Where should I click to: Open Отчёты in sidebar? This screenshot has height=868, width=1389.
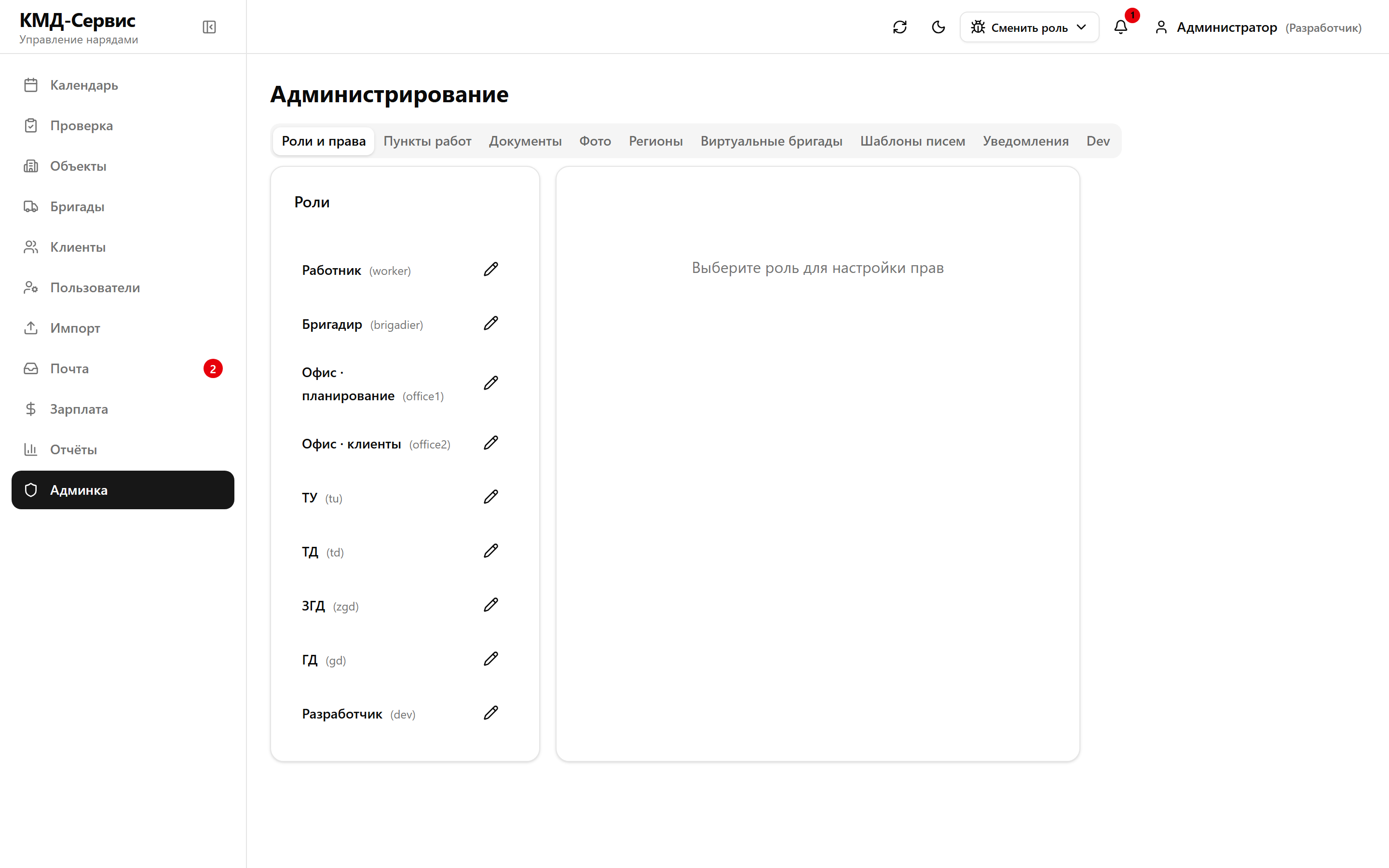tap(123, 449)
